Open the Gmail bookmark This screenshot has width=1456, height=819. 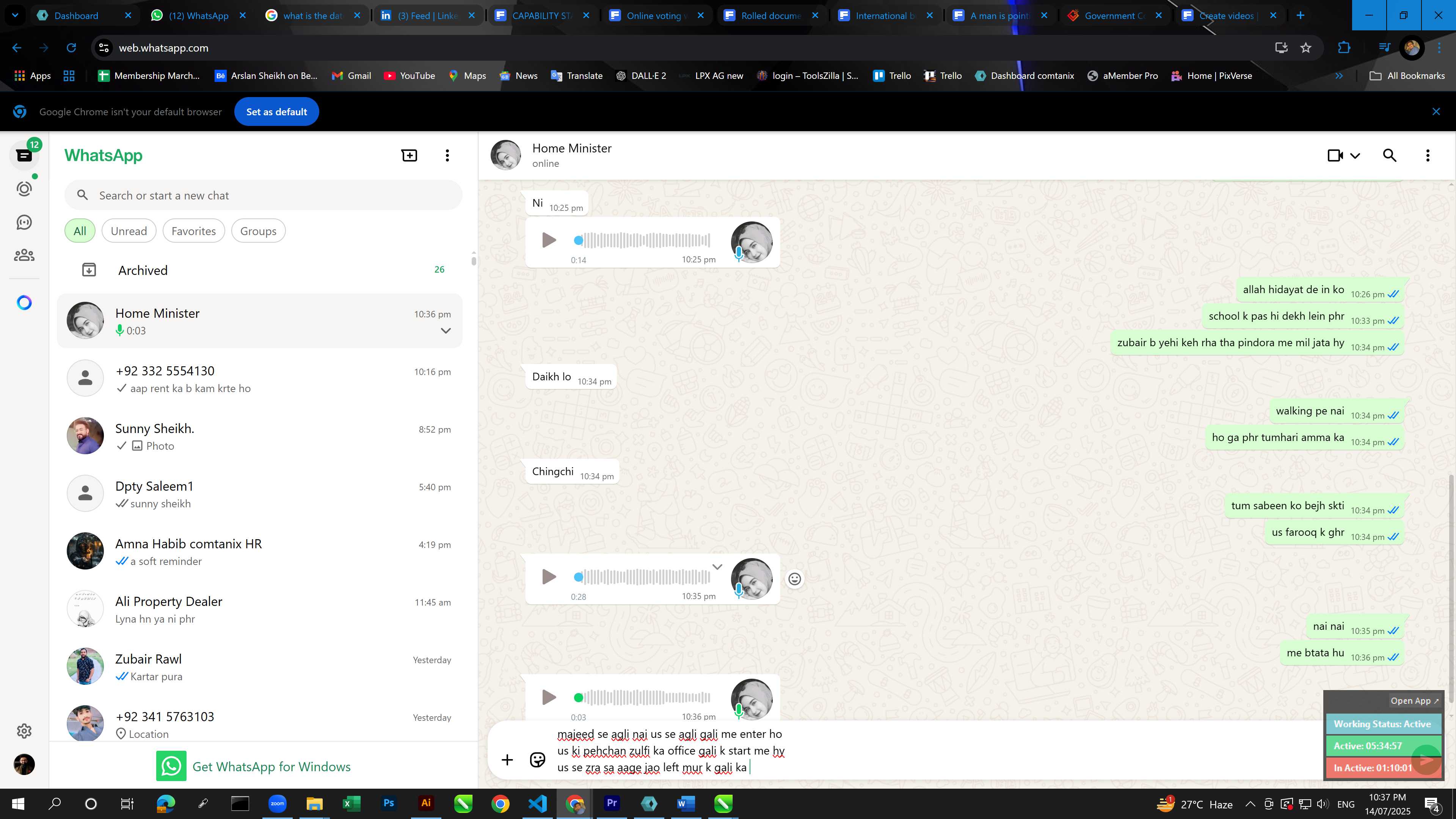pos(351,76)
